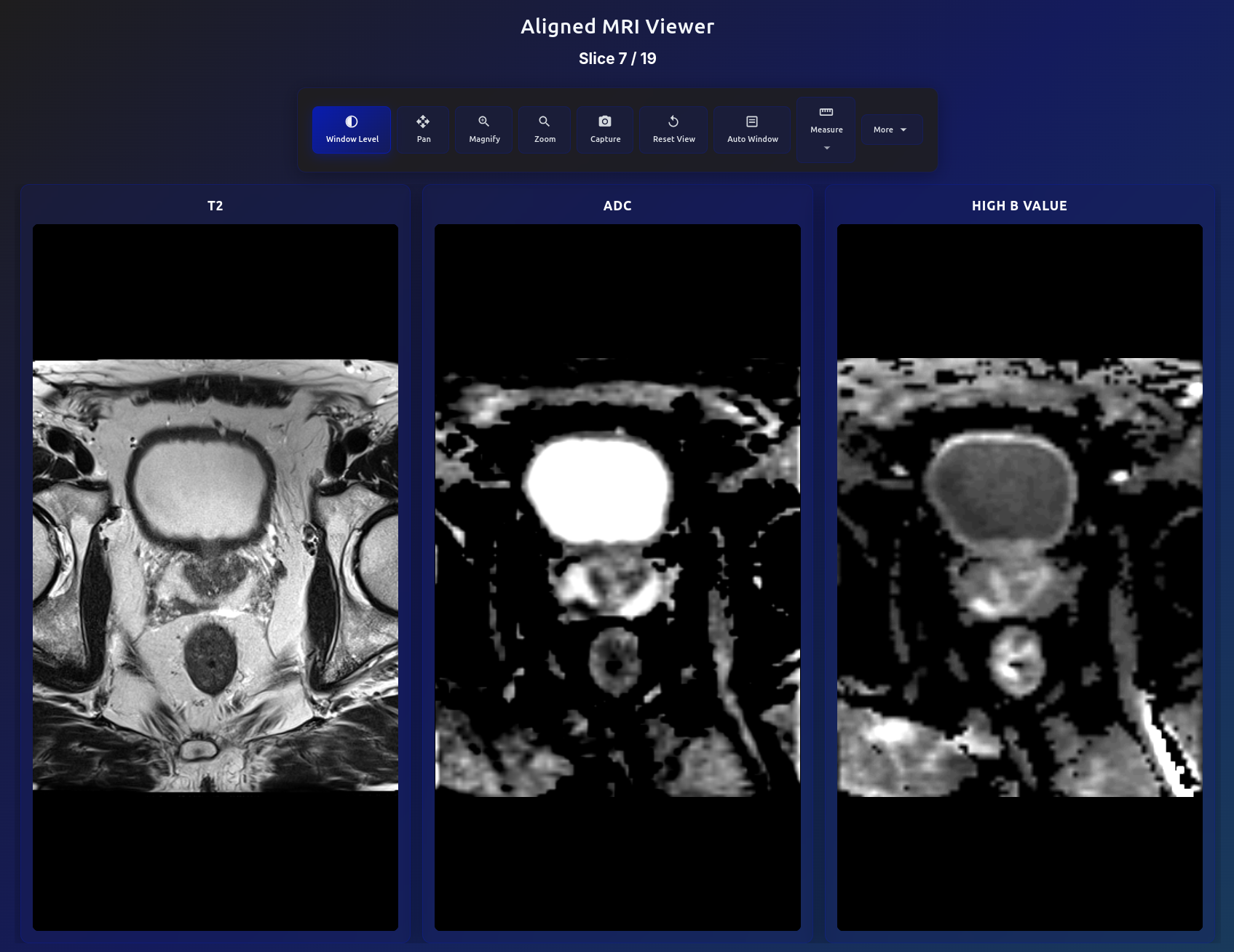Image resolution: width=1234 pixels, height=952 pixels.
Task: Activate the Magnify tool
Action: (483, 130)
